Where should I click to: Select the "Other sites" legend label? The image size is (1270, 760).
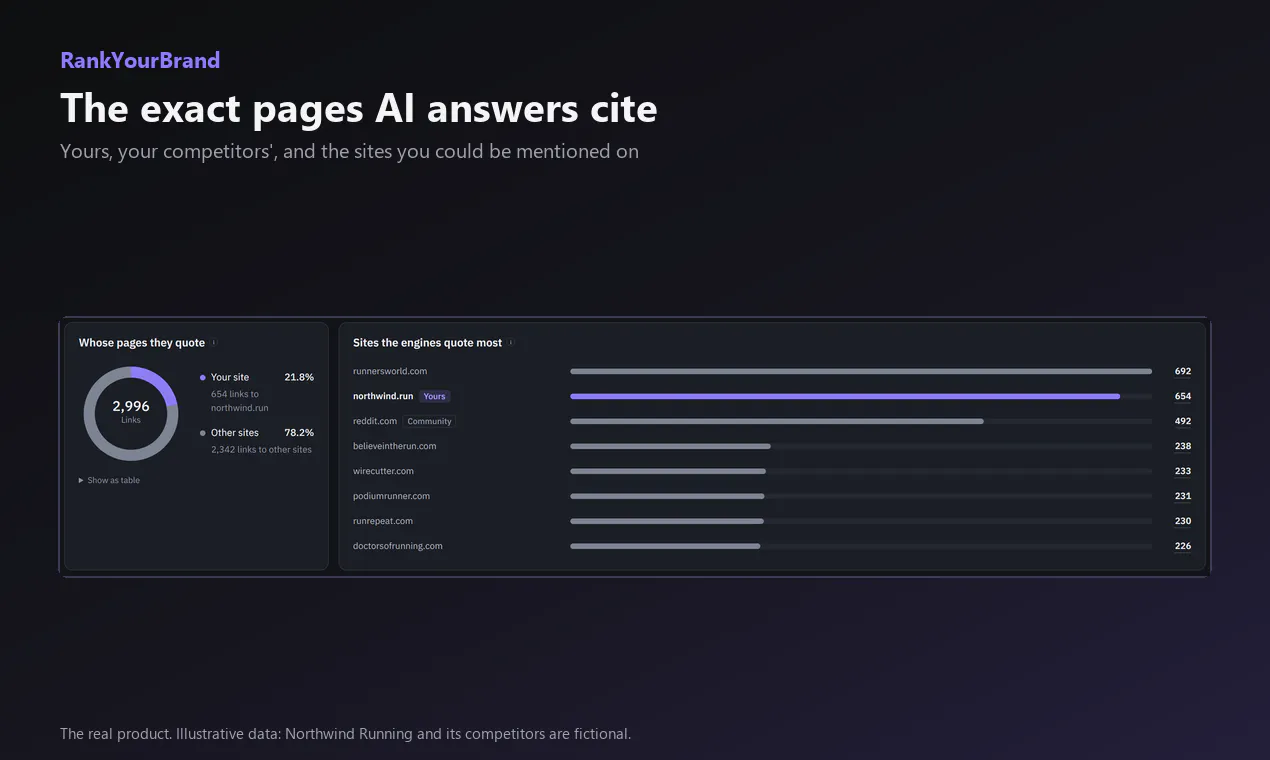click(x=235, y=433)
